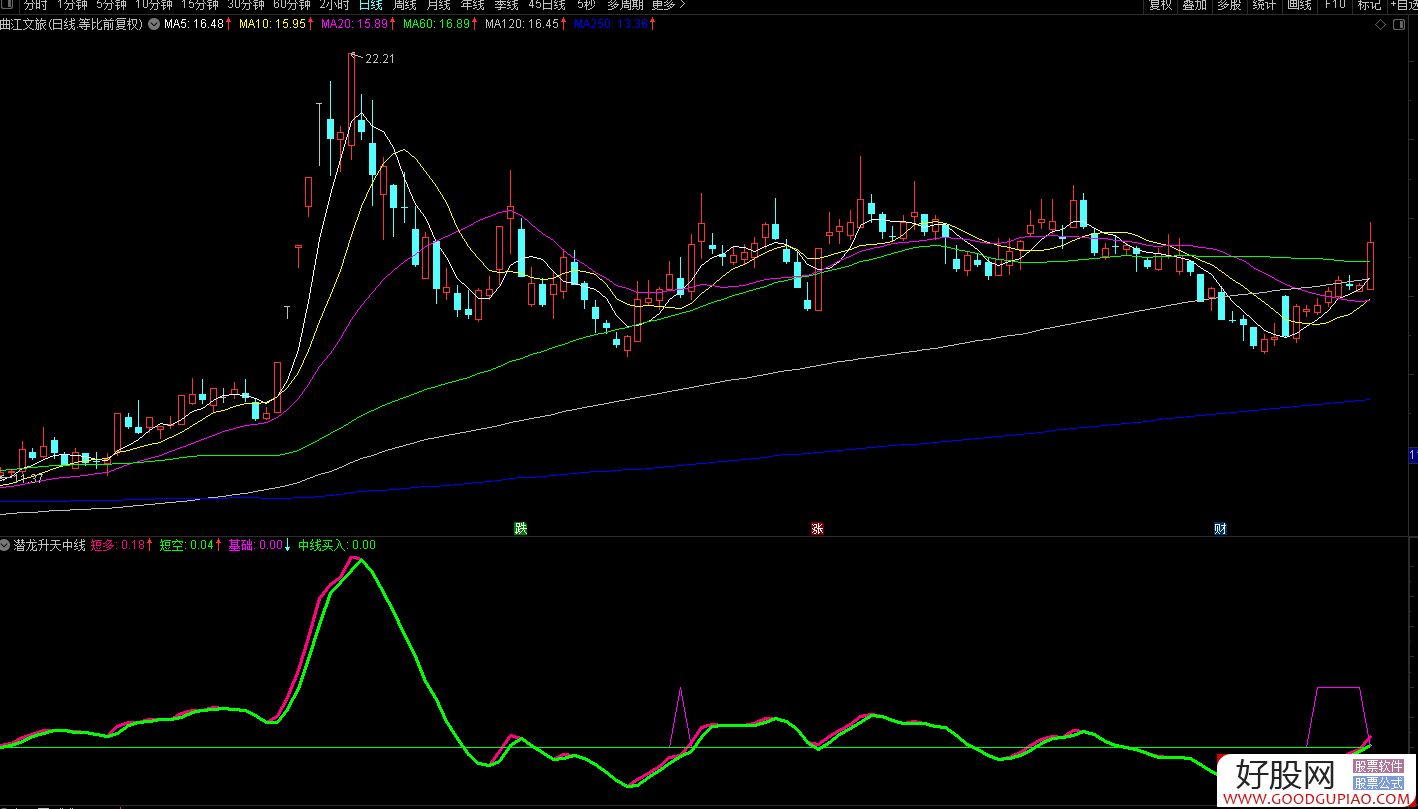Open the 画线 drawing tools

(1299, 5)
